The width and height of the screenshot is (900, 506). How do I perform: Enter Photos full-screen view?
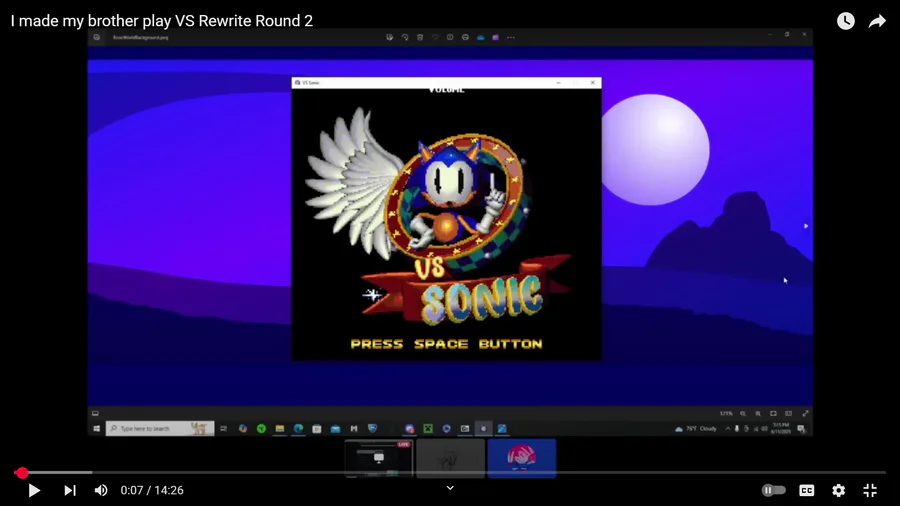pyautogui.click(x=805, y=413)
